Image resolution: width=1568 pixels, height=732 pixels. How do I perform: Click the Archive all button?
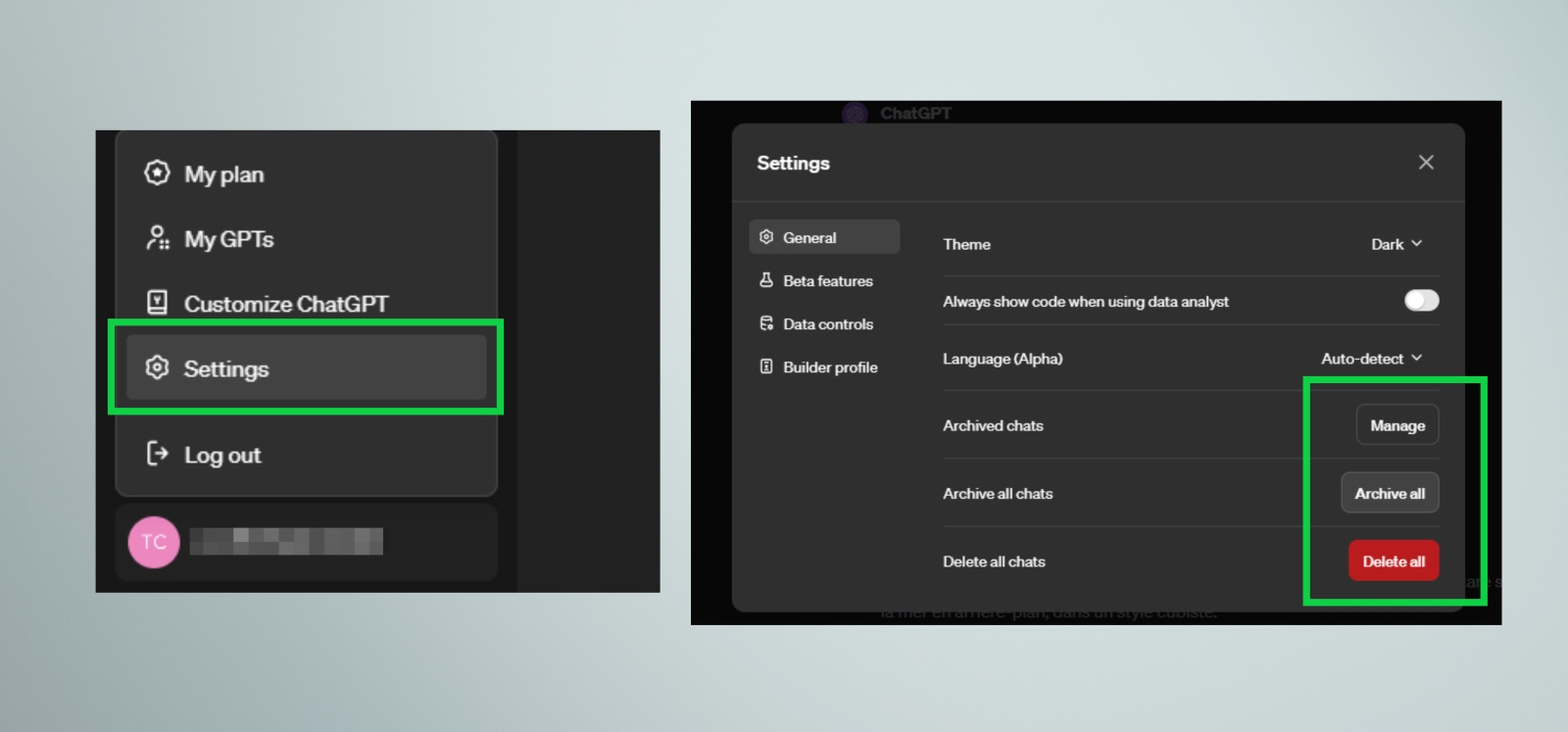[x=1390, y=493]
